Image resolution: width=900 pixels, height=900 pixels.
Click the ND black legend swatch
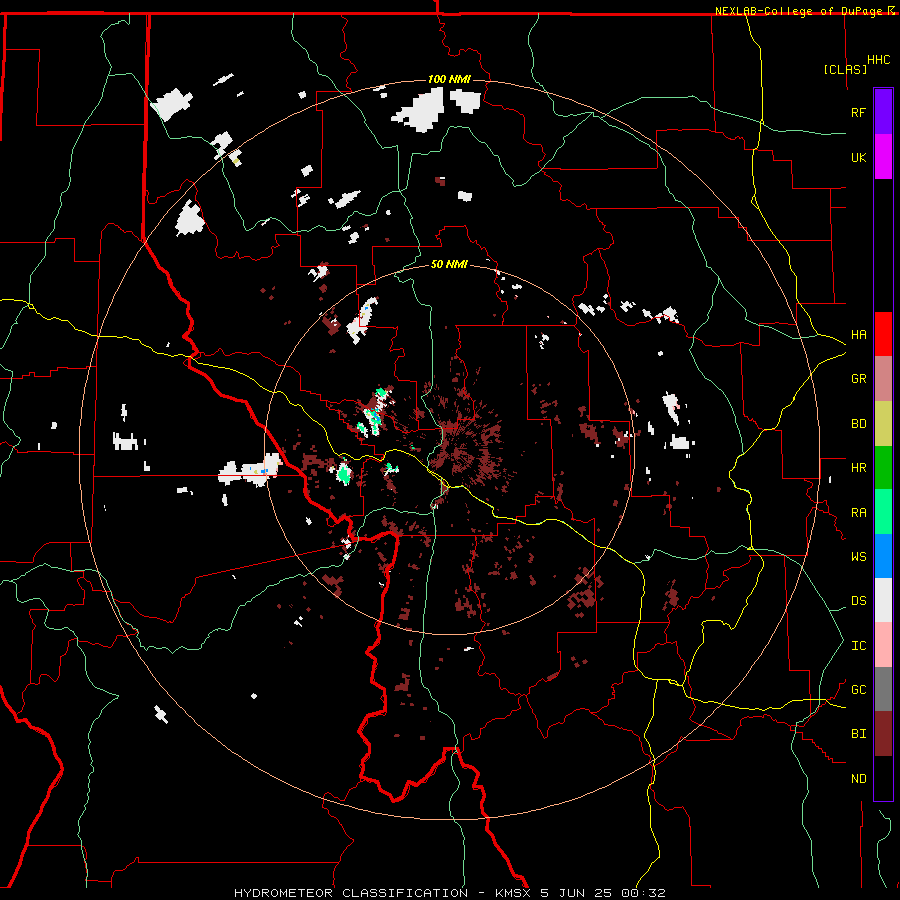883,778
